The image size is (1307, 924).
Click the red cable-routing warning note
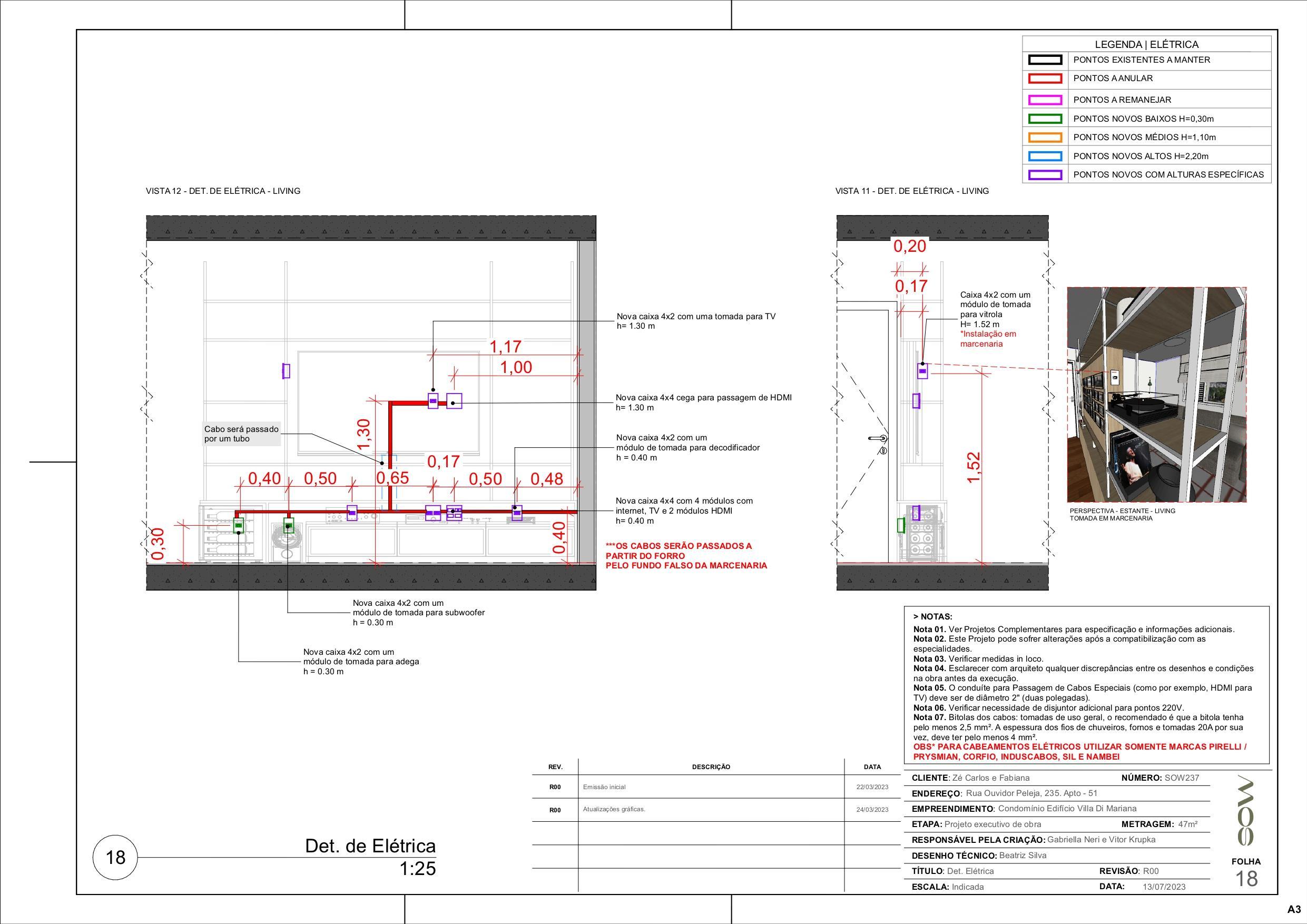tap(686, 556)
